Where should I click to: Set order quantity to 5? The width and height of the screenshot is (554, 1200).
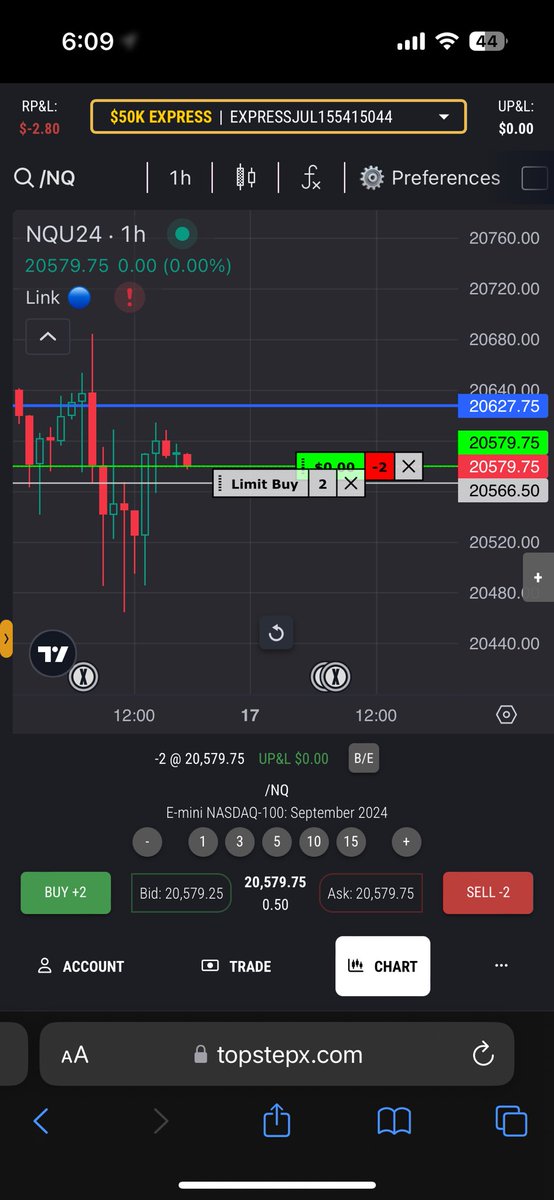(277, 842)
